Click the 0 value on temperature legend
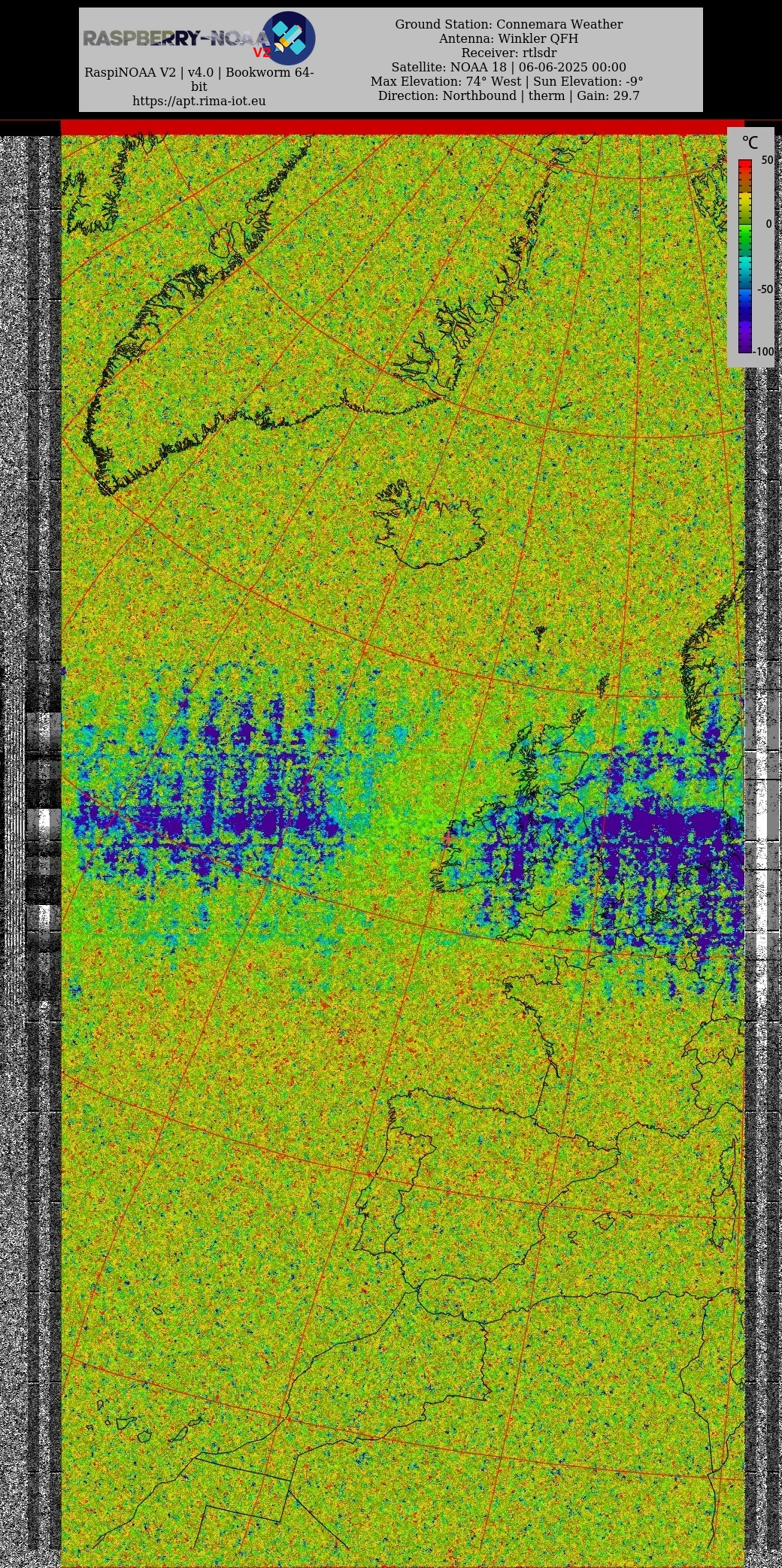 [768, 224]
